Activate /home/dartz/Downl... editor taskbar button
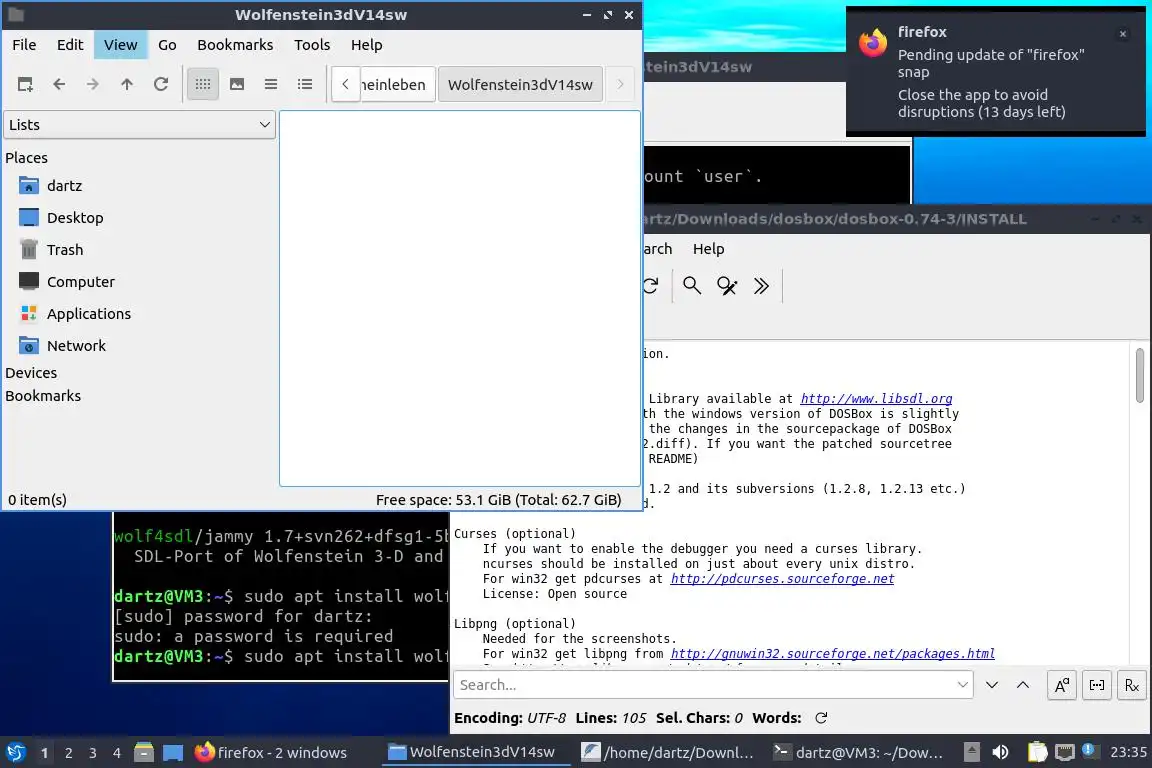This screenshot has height=768, width=1152. coord(667,753)
